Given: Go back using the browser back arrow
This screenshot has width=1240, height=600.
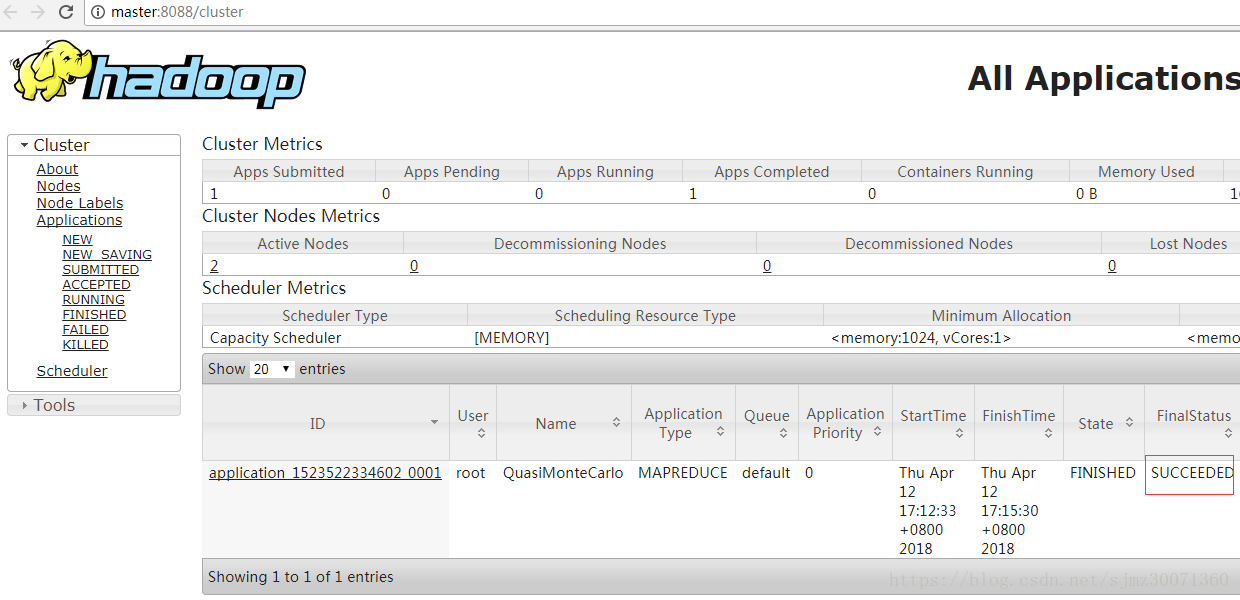Looking at the screenshot, I should tap(10, 12).
